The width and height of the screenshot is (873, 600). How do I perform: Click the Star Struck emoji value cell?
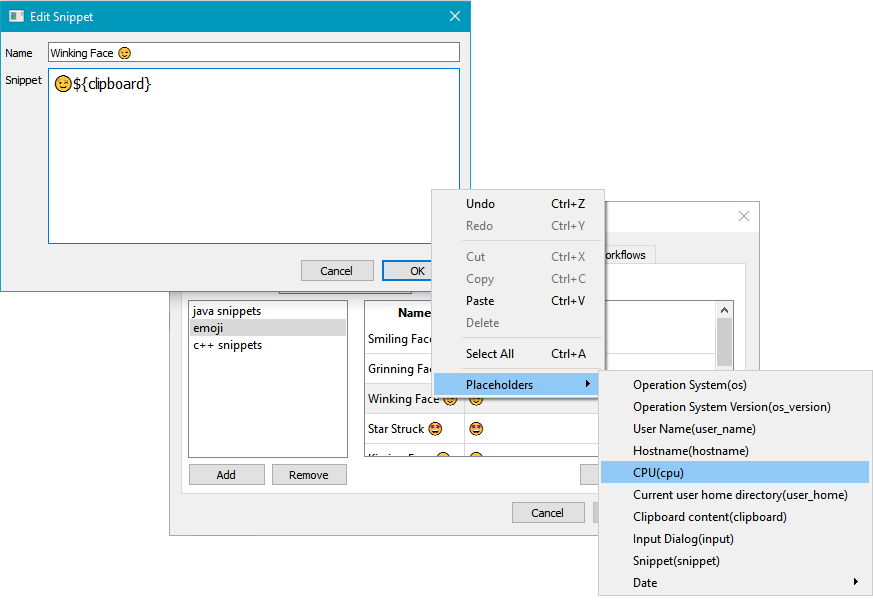pyautogui.click(x=531, y=429)
